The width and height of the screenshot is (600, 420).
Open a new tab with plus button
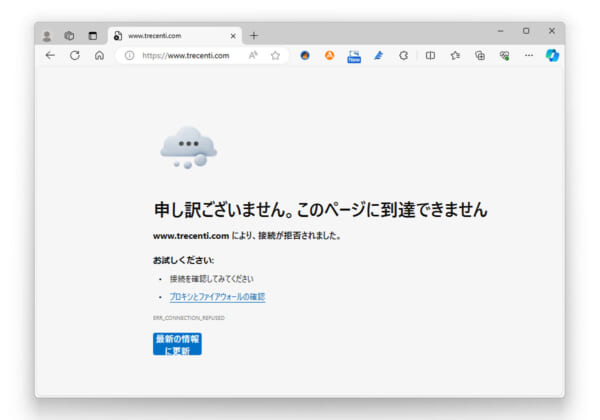click(x=254, y=36)
